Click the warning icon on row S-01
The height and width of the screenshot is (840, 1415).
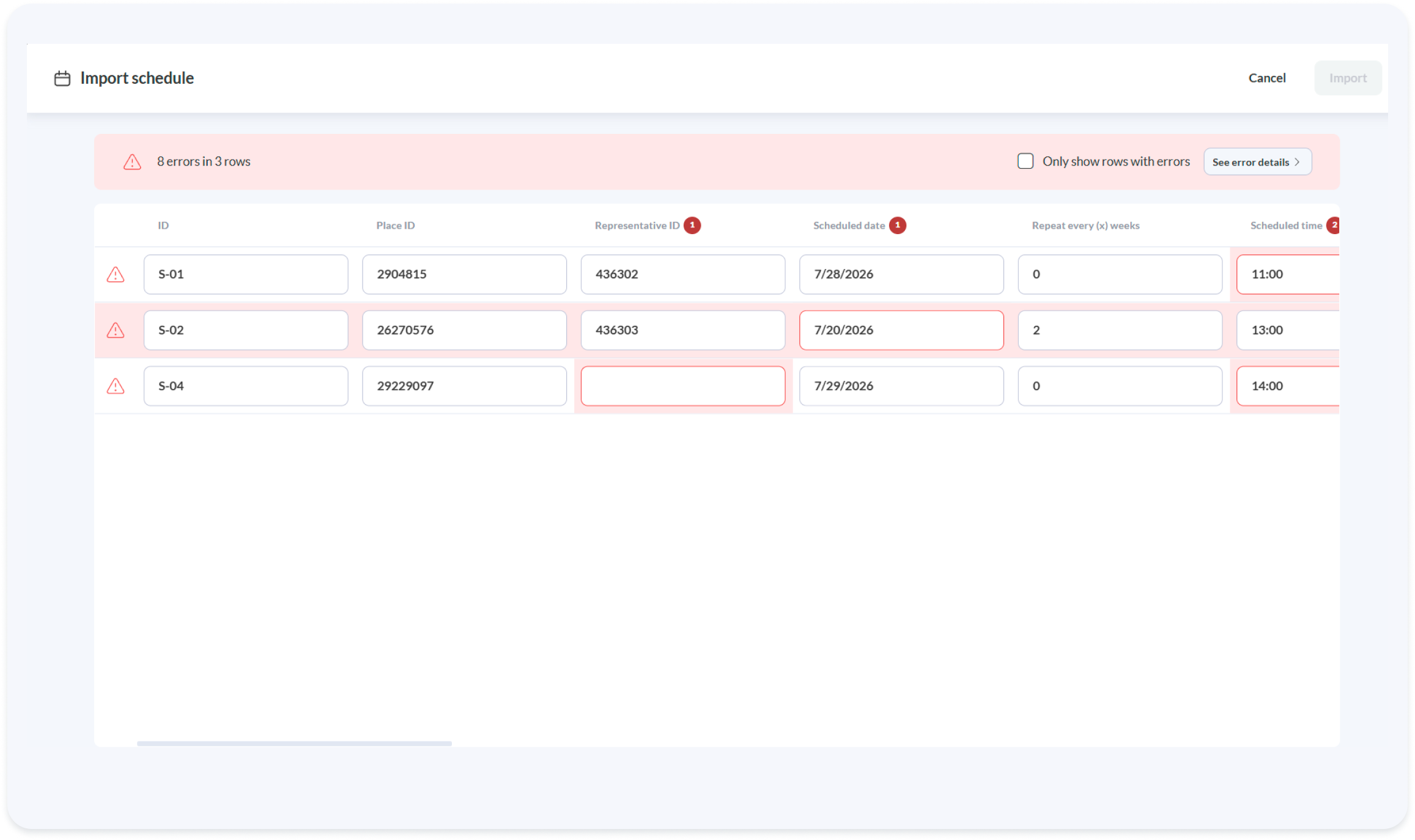click(116, 274)
